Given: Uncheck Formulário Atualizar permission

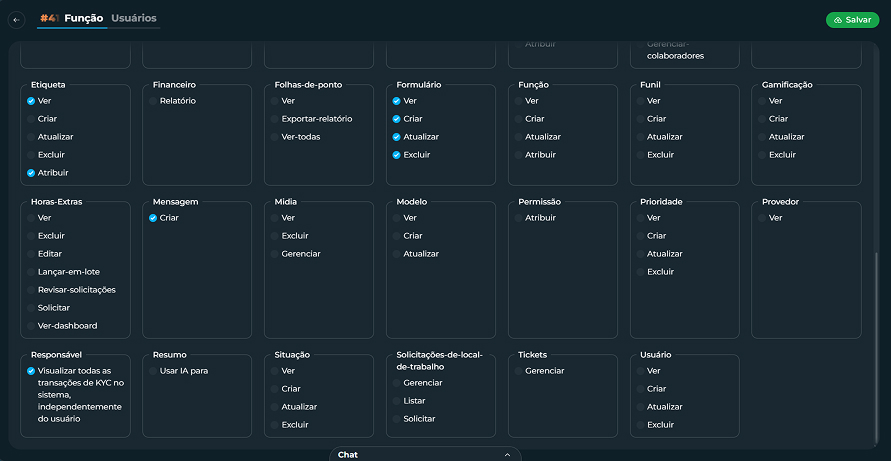Looking at the screenshot, I should coord(397,137).
